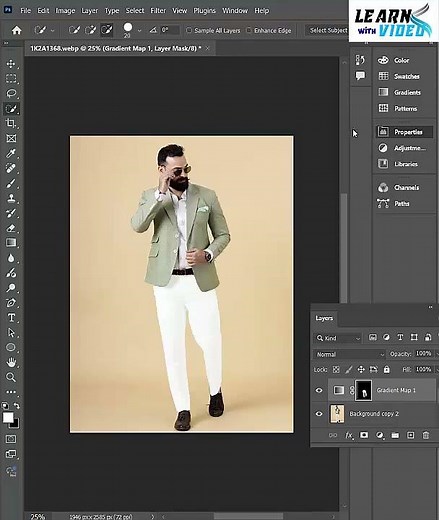Add layer style with fx icon
This screenshot has width=439, height=520.
click(349, 435)
